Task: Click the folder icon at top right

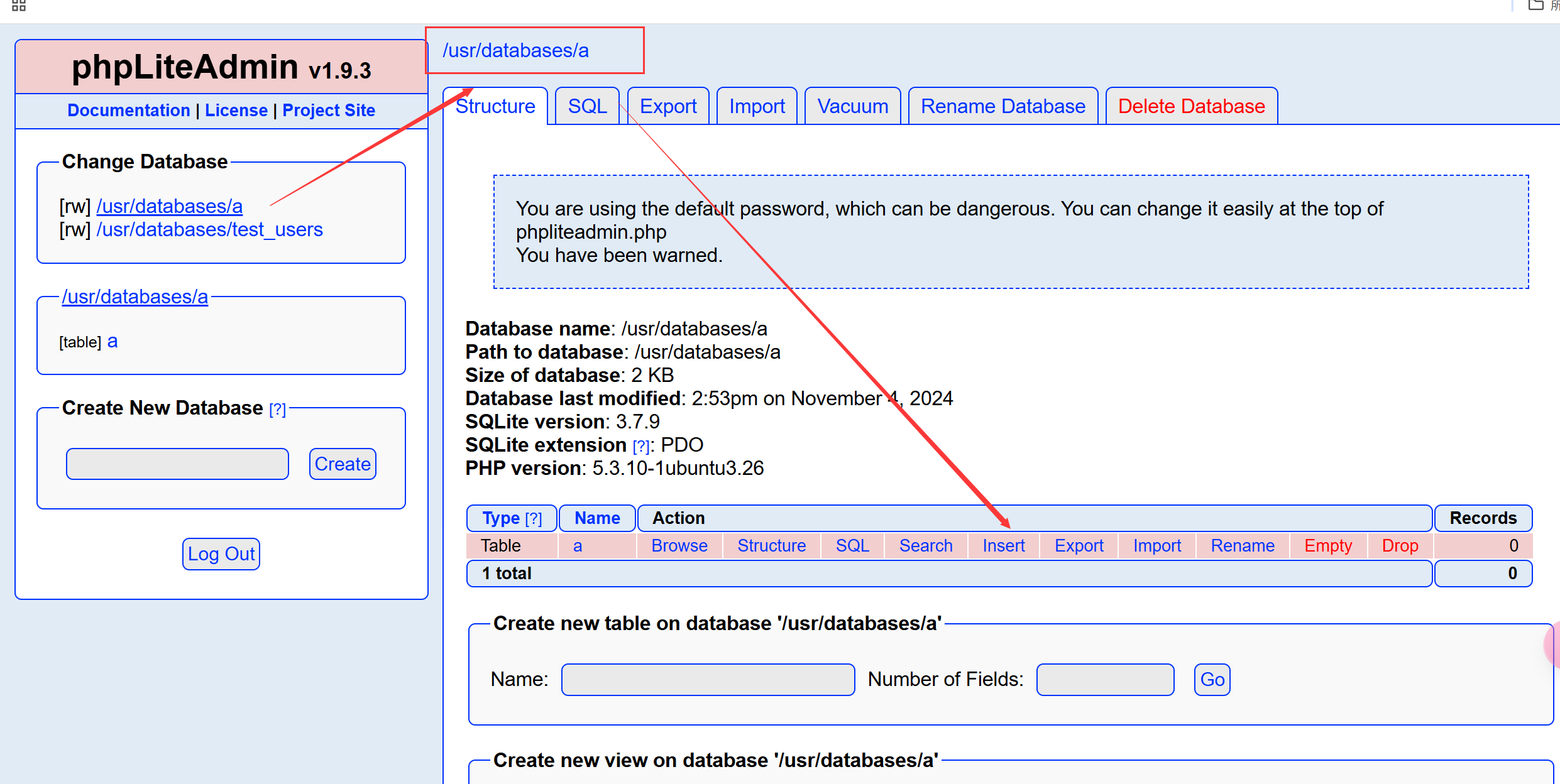Action: click(1535, 5)
